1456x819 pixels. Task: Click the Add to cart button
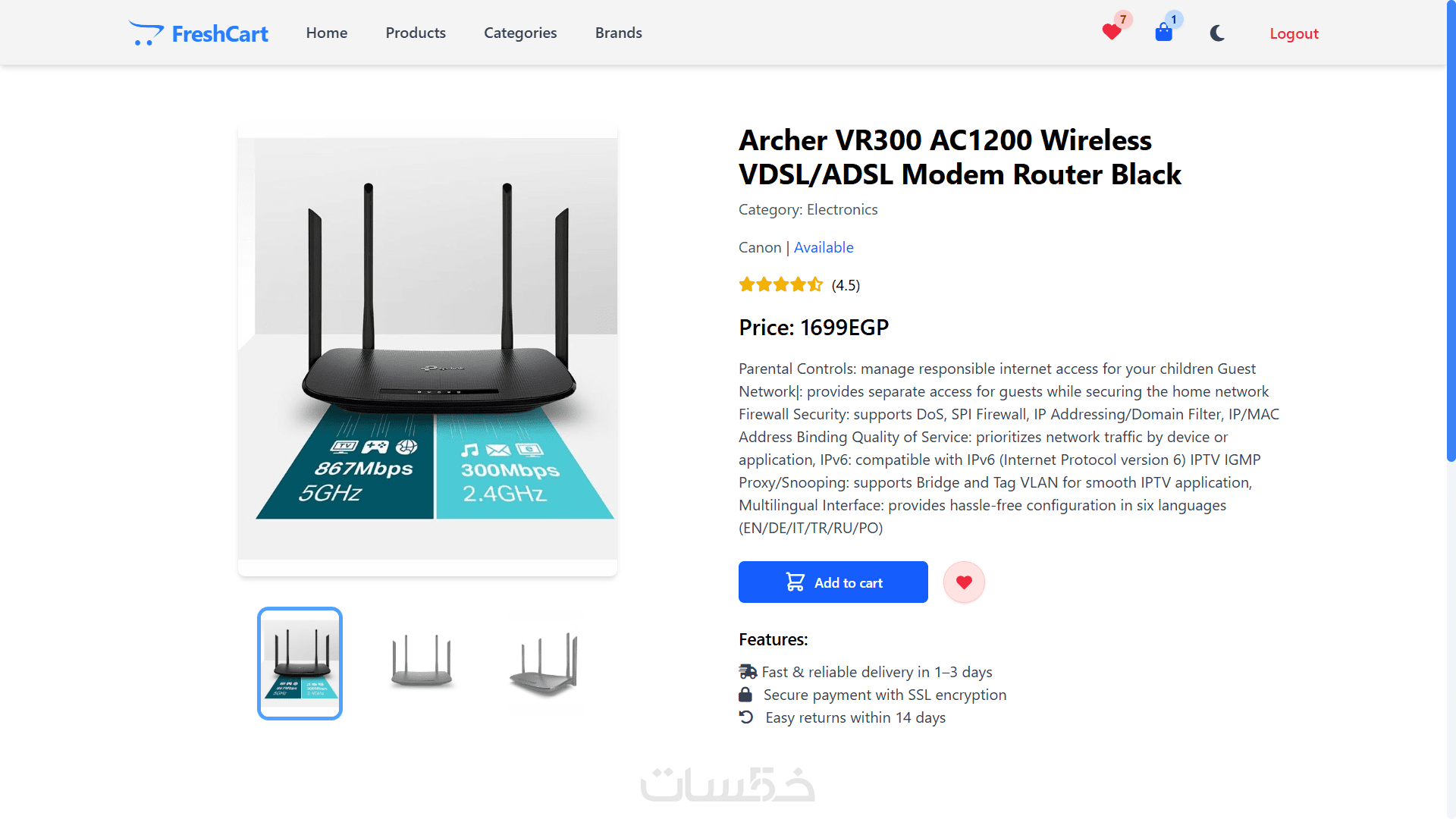(x=833, y=582)
